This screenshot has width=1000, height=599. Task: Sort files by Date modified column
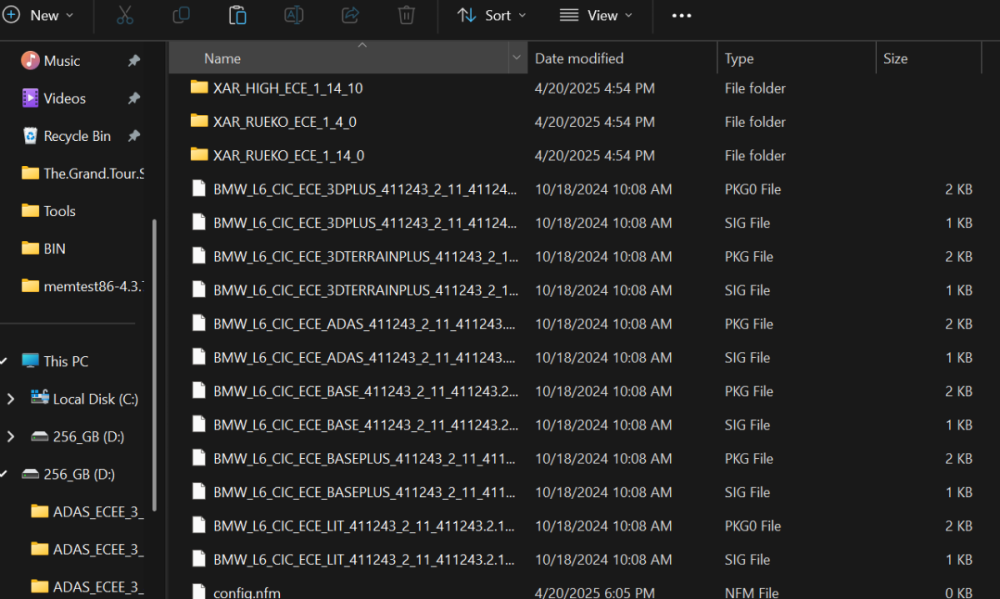click(x=579, y=59)
